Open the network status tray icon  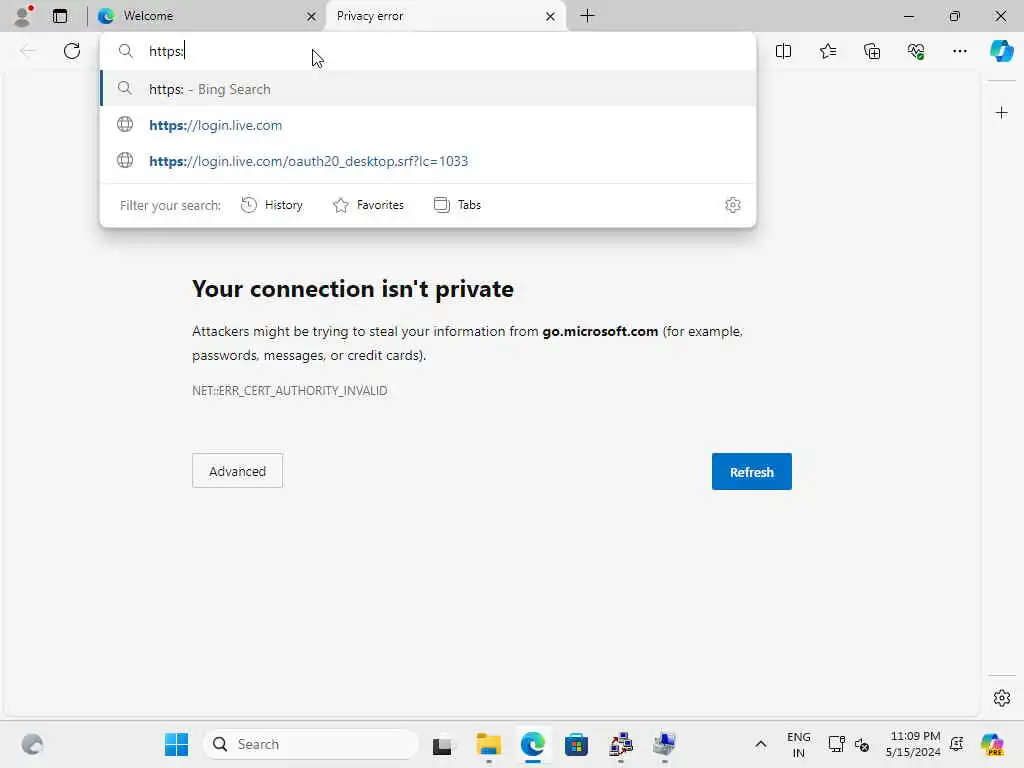point(837,744)
